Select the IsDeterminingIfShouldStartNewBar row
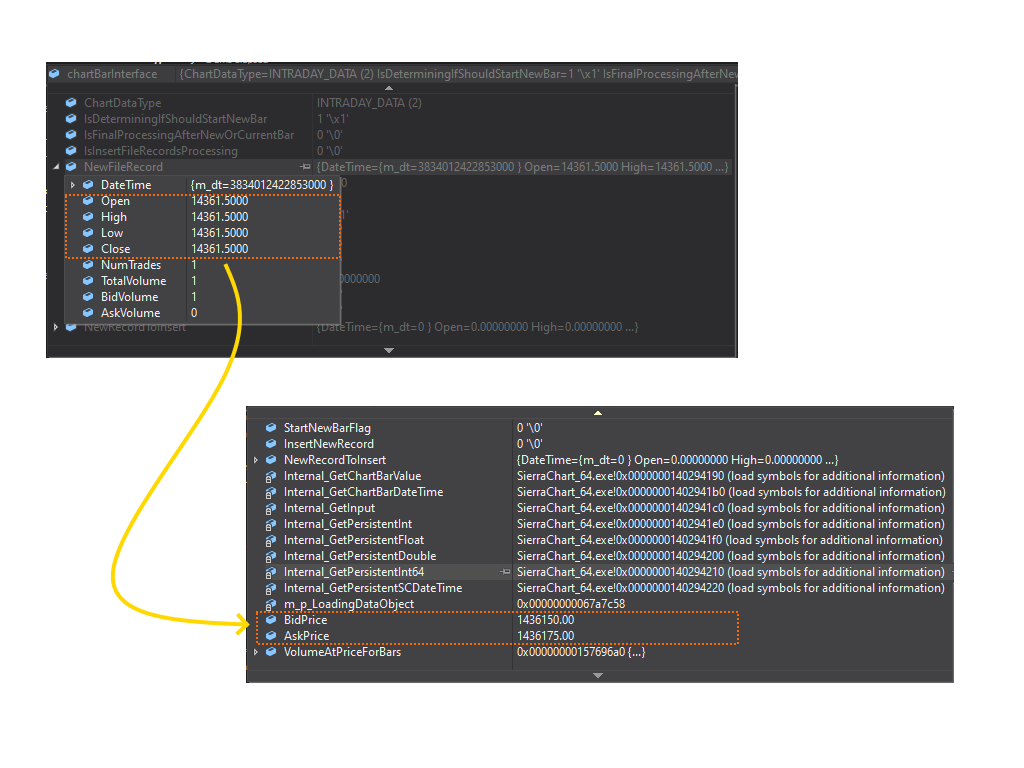The image size is (1024, 768). tap(392, 119)
